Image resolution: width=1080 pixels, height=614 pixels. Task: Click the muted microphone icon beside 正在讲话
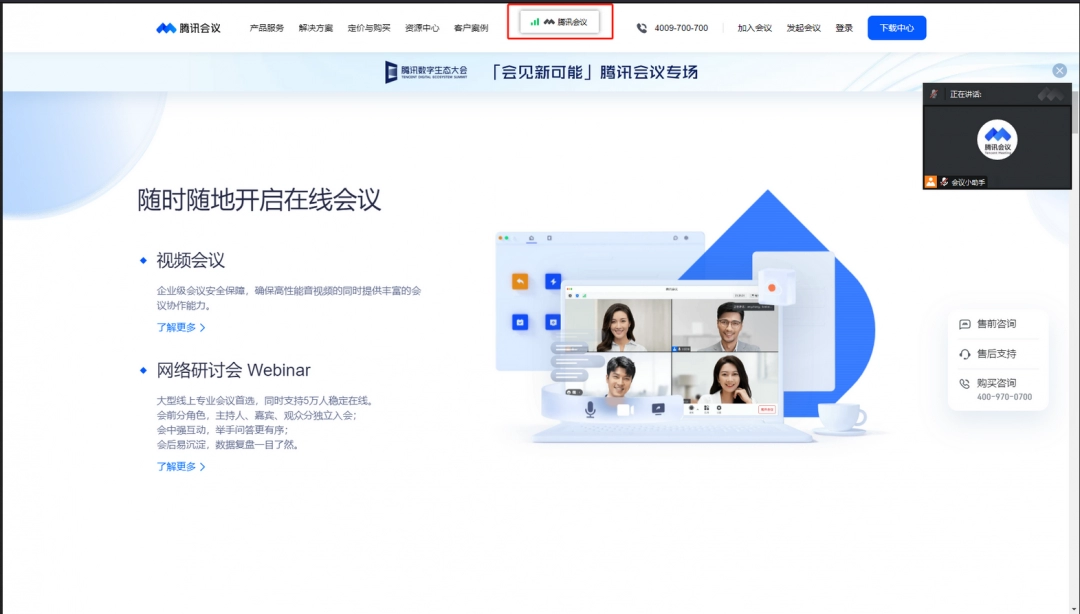point(935,94)
